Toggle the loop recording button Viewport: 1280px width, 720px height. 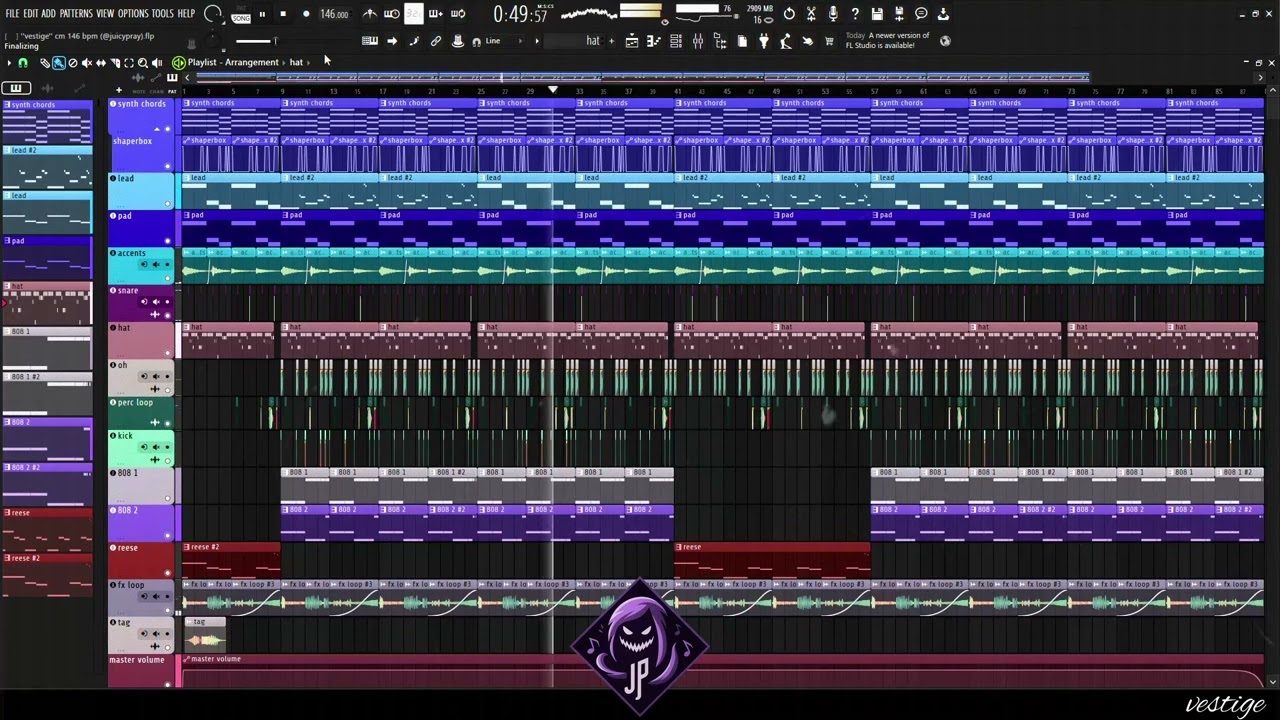pos(458,14)
